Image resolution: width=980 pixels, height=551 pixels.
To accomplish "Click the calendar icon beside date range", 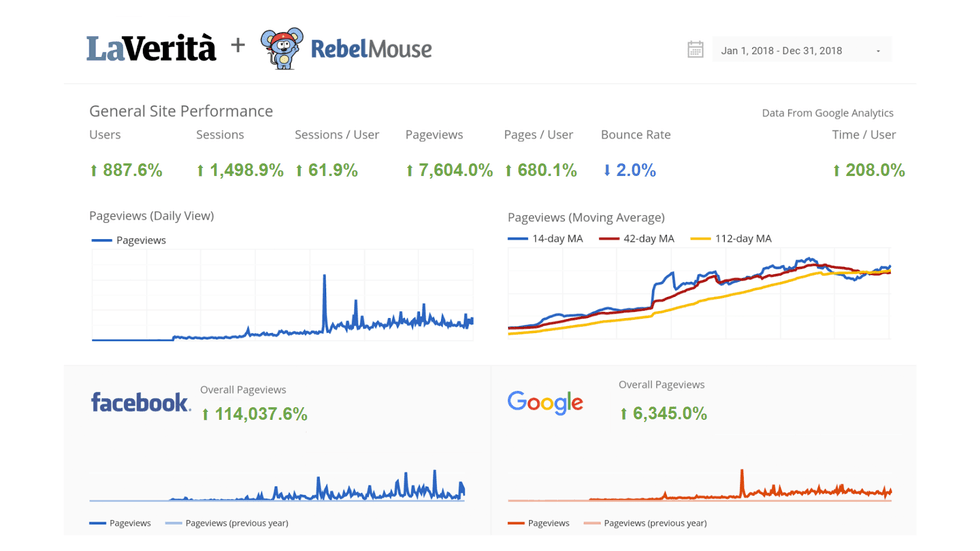I will click(695, 50).
